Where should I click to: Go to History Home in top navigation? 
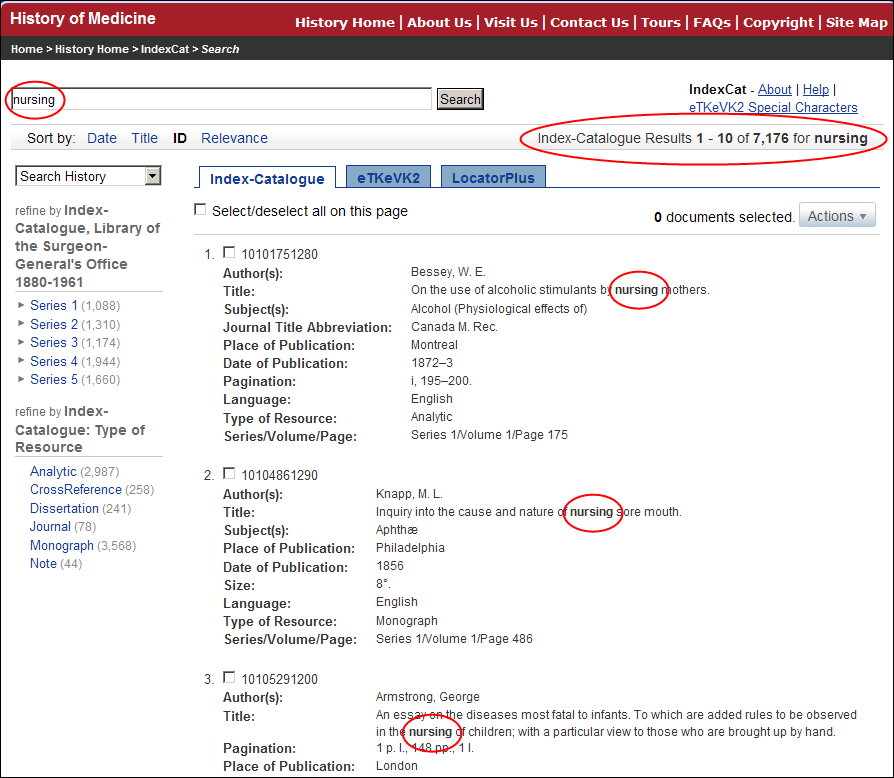(344, 22)
